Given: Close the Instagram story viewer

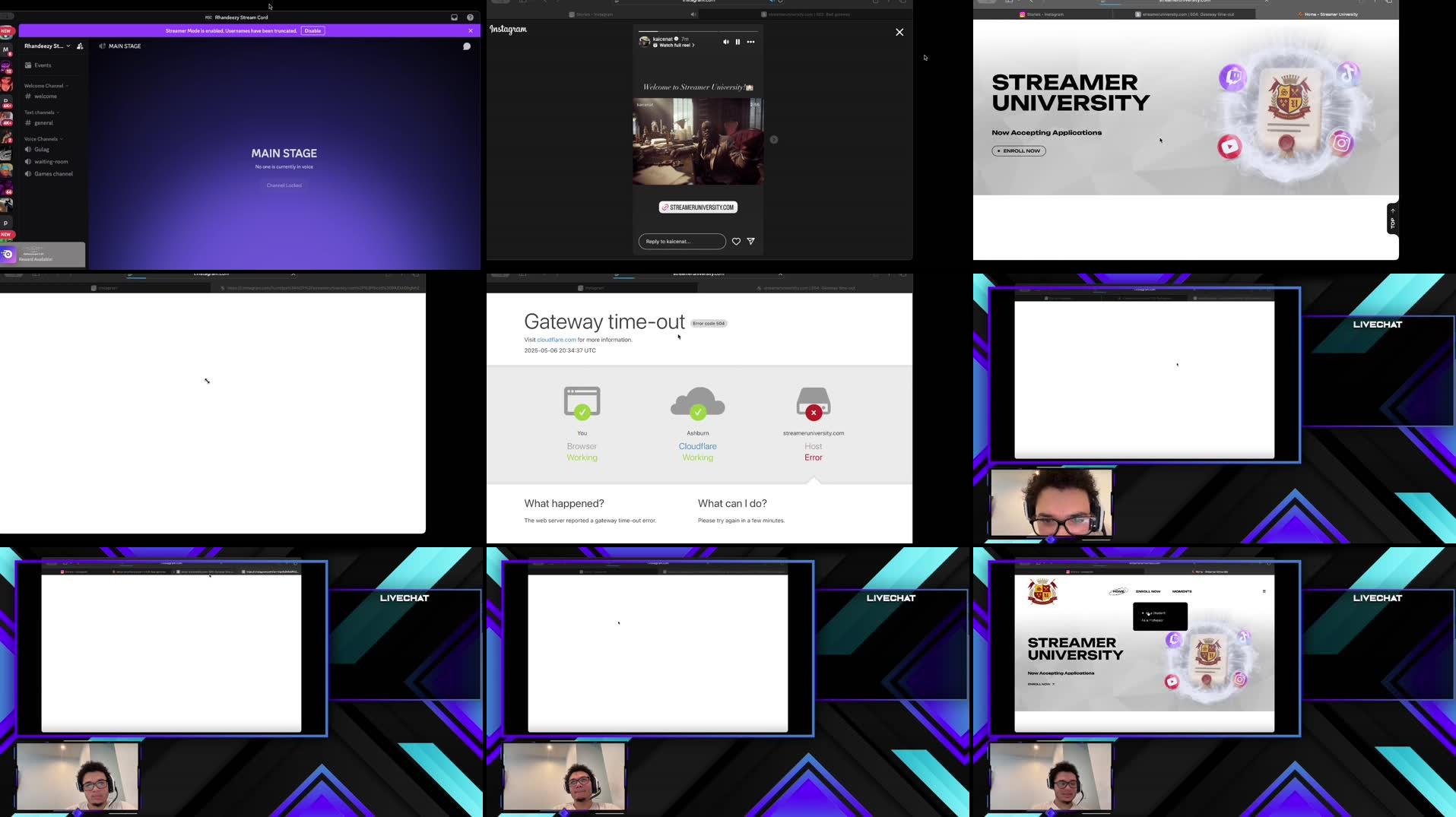Looking at the screenshot, I should [899, 32].
